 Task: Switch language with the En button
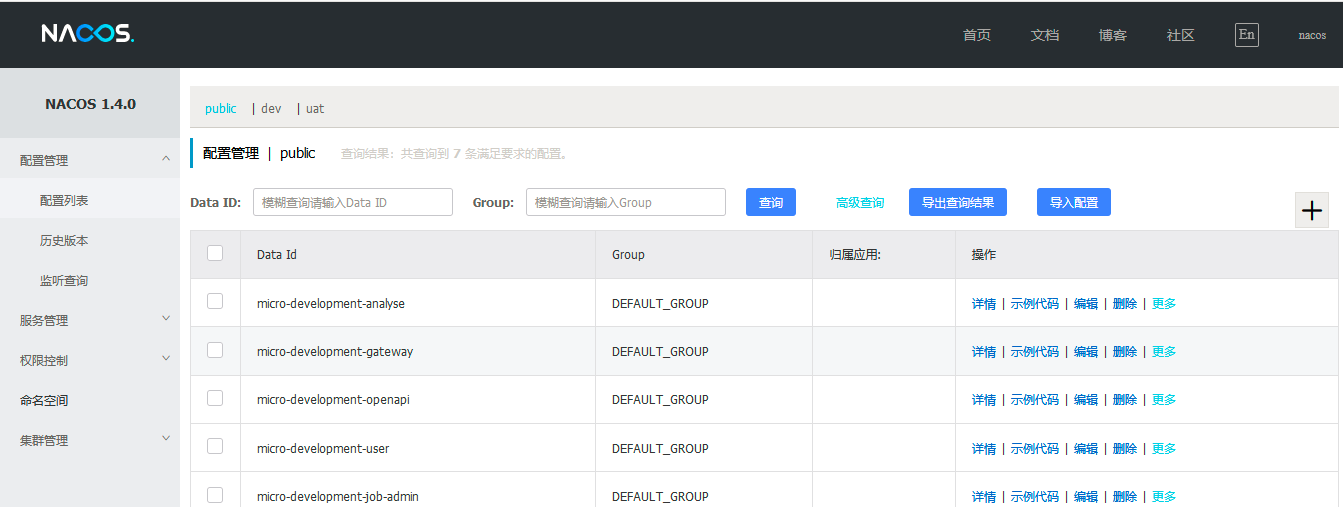pyautogui.click(x=1246, y=34)
